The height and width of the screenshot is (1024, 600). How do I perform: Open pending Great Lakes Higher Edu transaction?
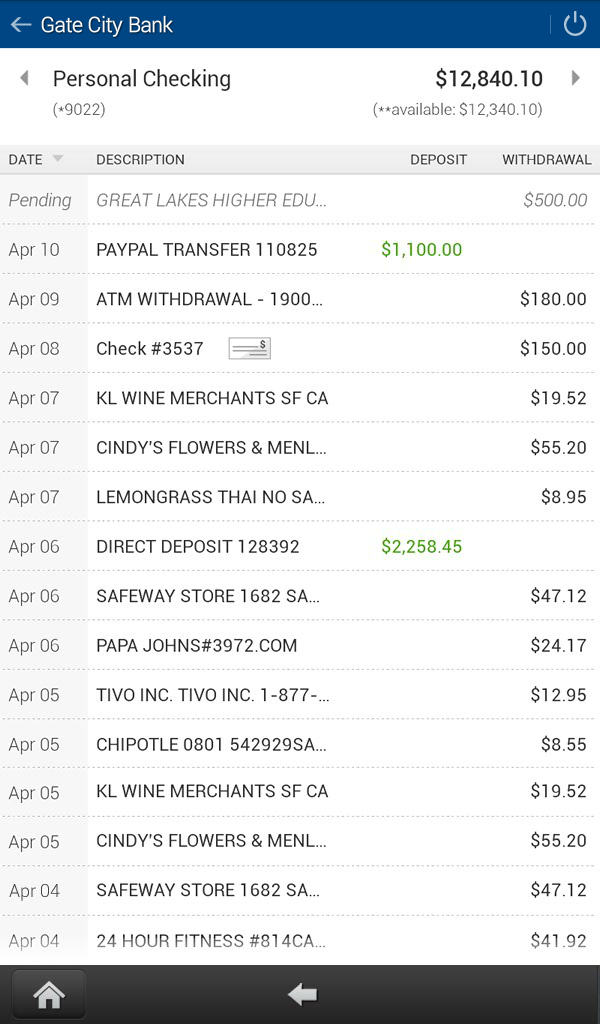(300, 200)
